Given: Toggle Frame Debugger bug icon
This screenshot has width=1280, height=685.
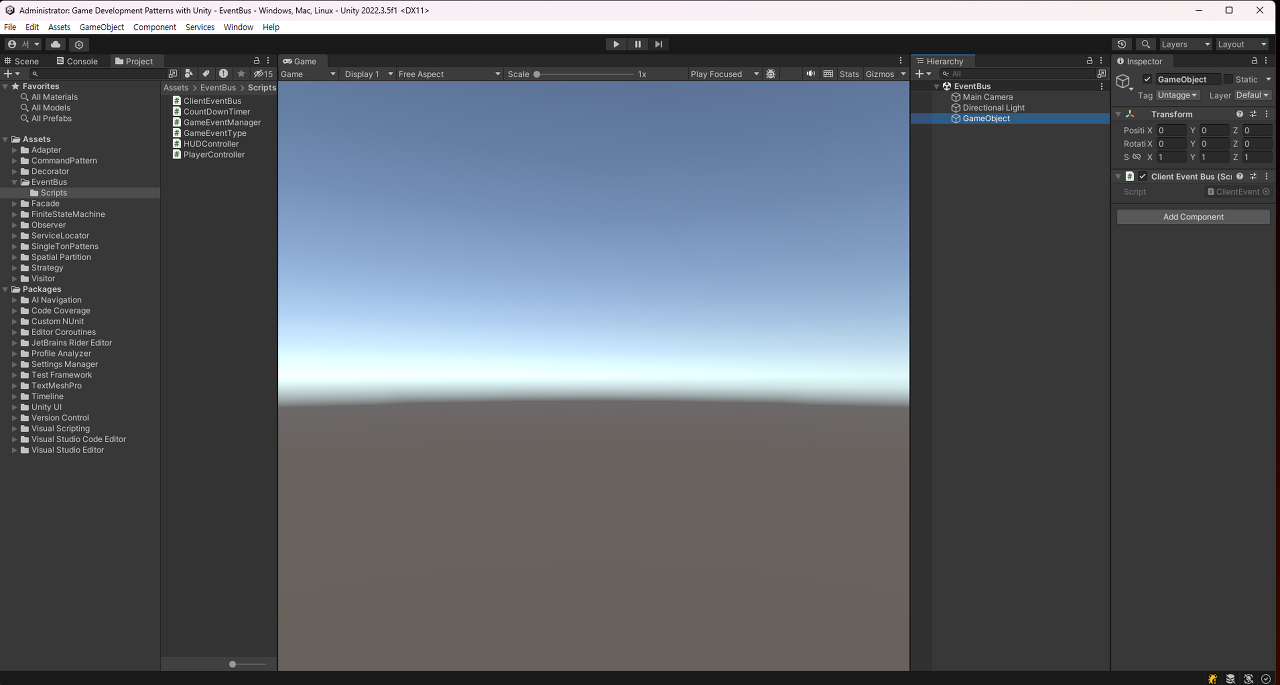Looking at the screenshot, I should (771, 74).
